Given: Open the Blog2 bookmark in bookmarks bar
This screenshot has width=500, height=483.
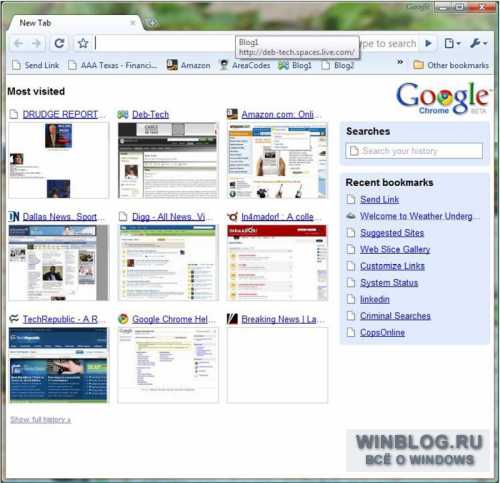Looking at the screenshot, I should (337, 65).
